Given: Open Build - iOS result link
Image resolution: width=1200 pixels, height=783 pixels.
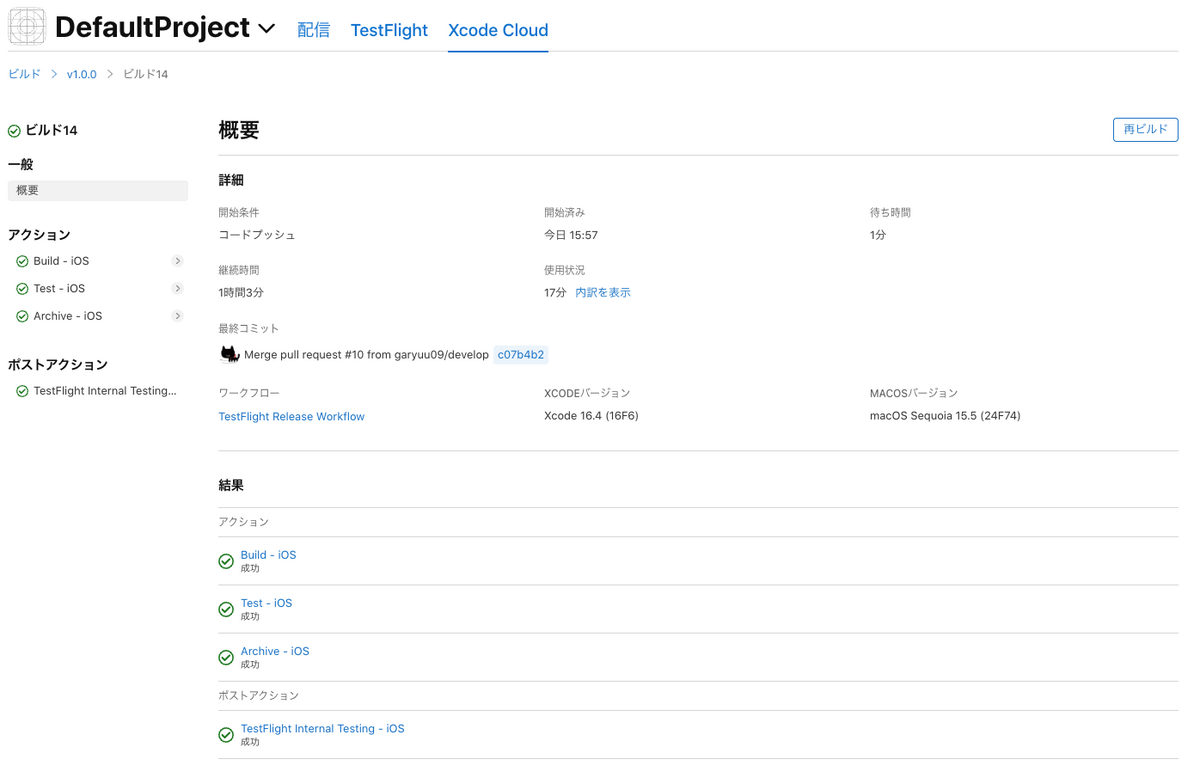Looking at the screenshot, I should tap(268, 555).
